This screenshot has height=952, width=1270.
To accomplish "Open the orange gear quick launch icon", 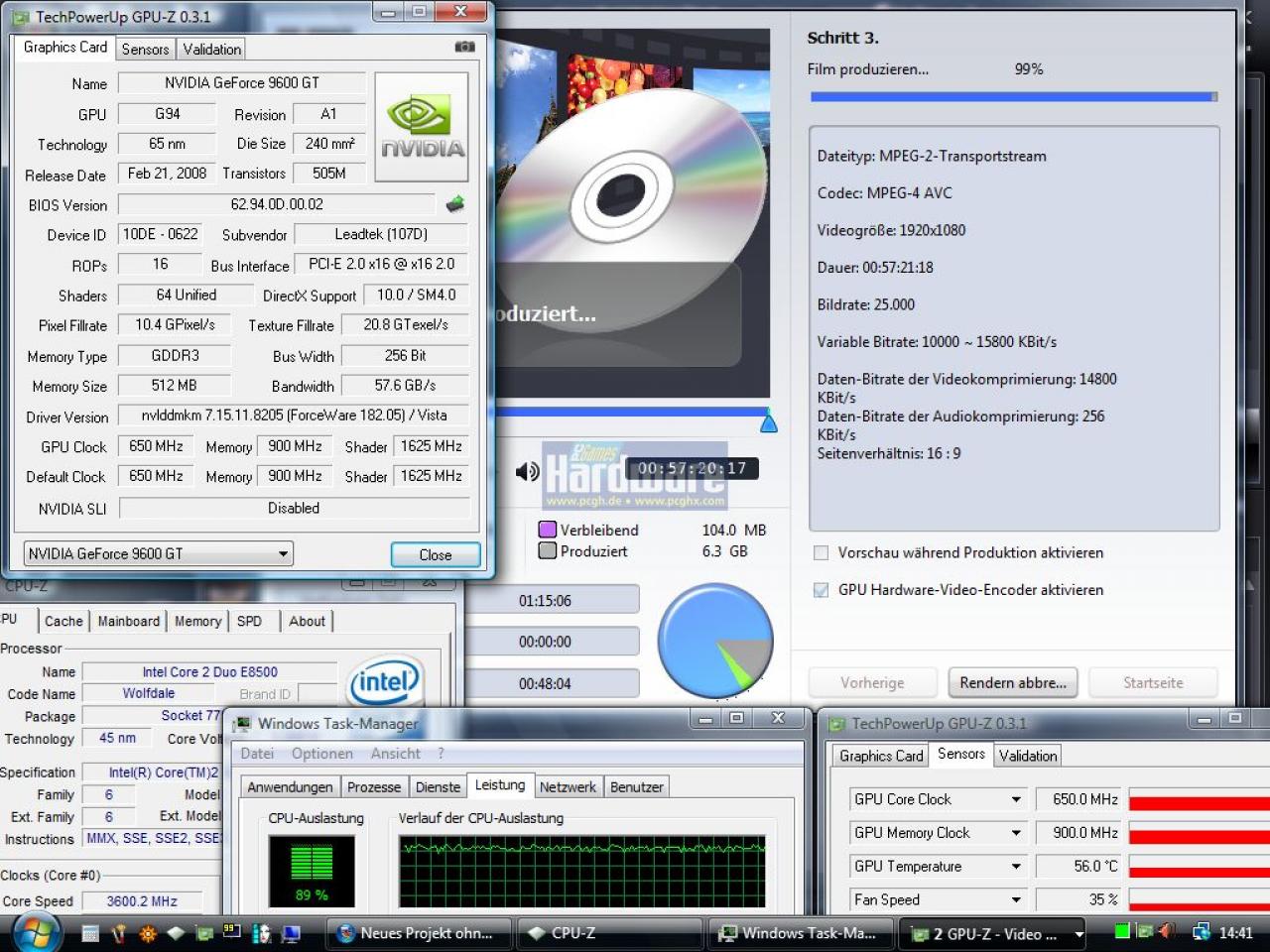I will tap(148, 933).
